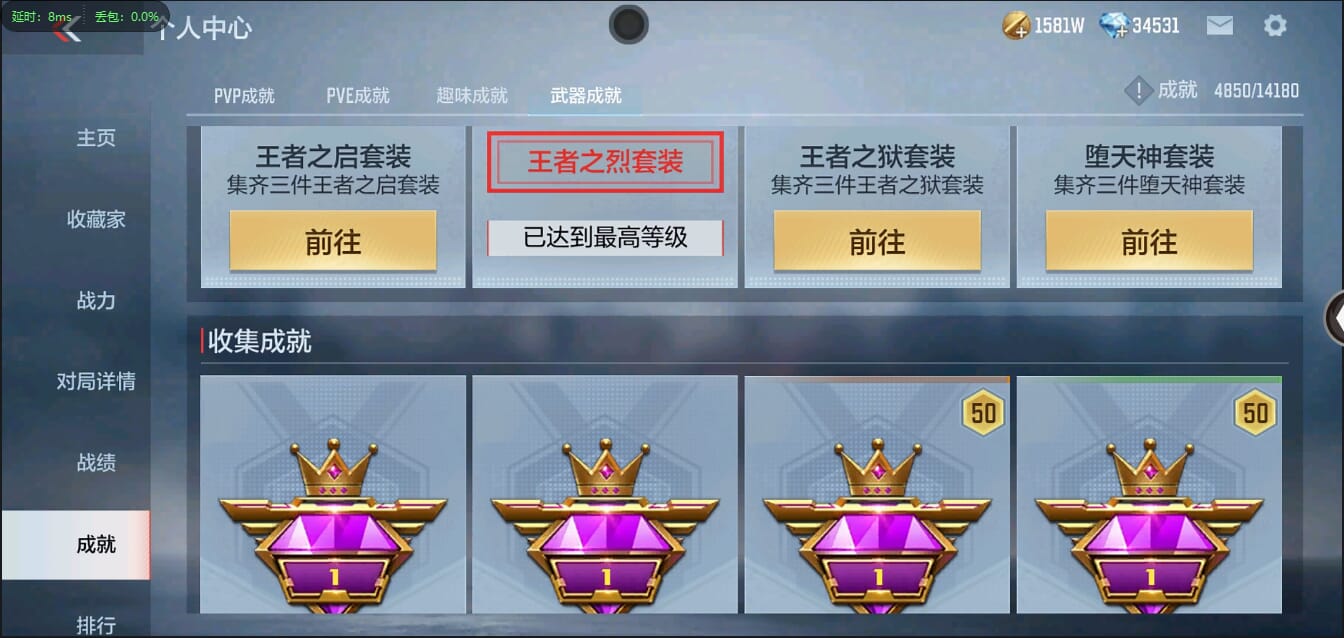Tap the round recording button at top
1344x638 pixels.
[628, 24]
